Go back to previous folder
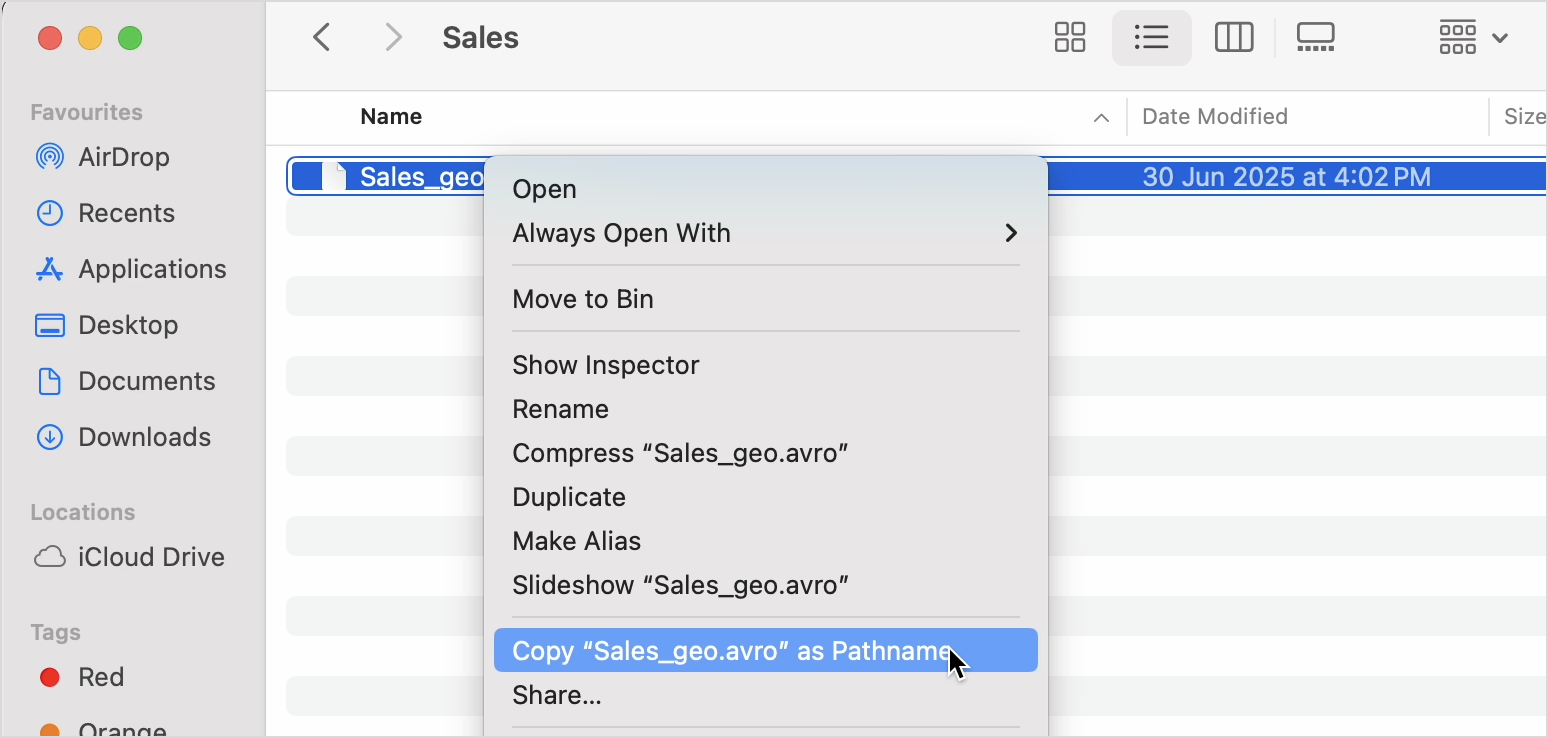The width and height of the screenshot is (1548, 738). tap(321, 38)
